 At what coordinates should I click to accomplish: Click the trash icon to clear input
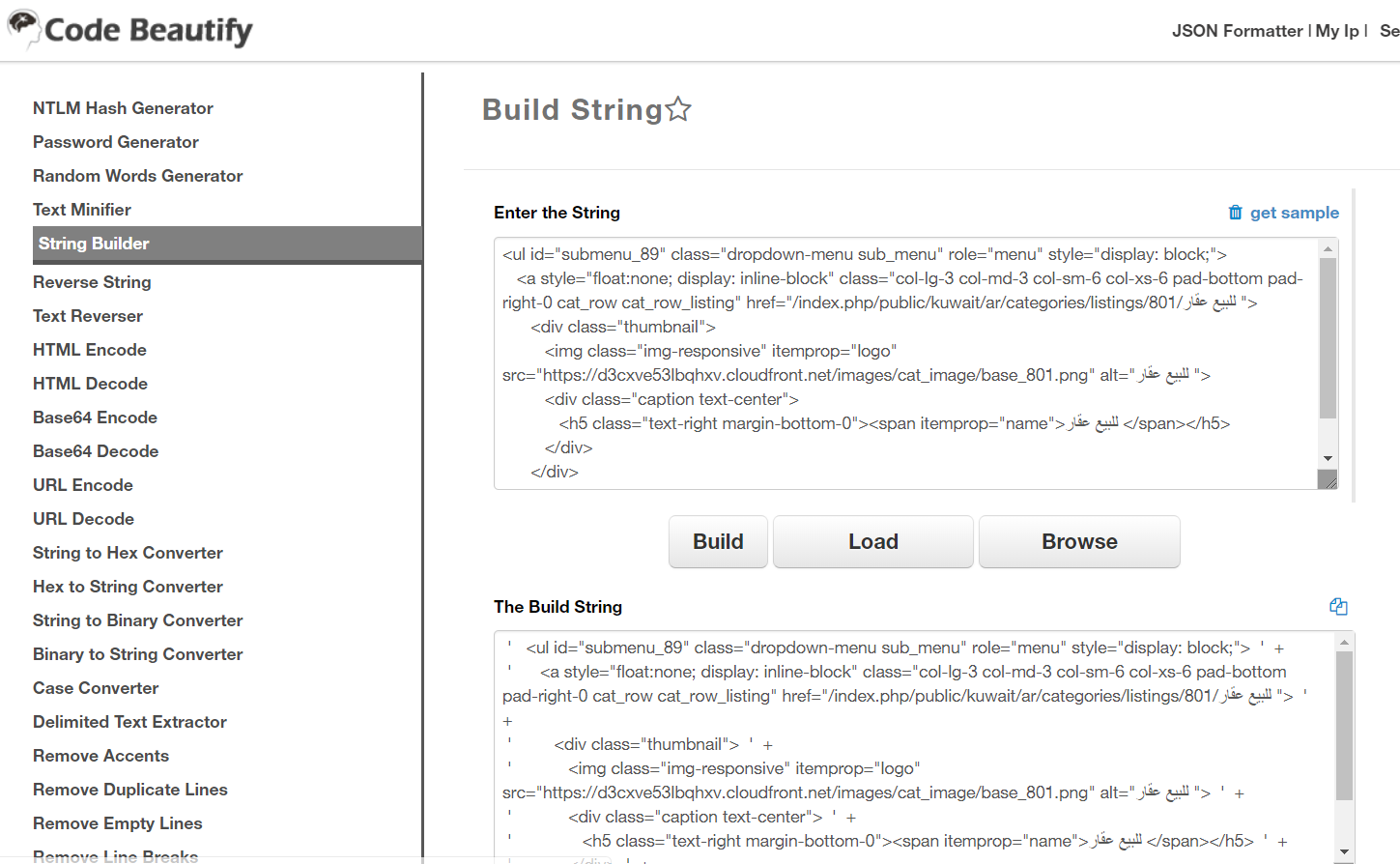coord(1235,212)
